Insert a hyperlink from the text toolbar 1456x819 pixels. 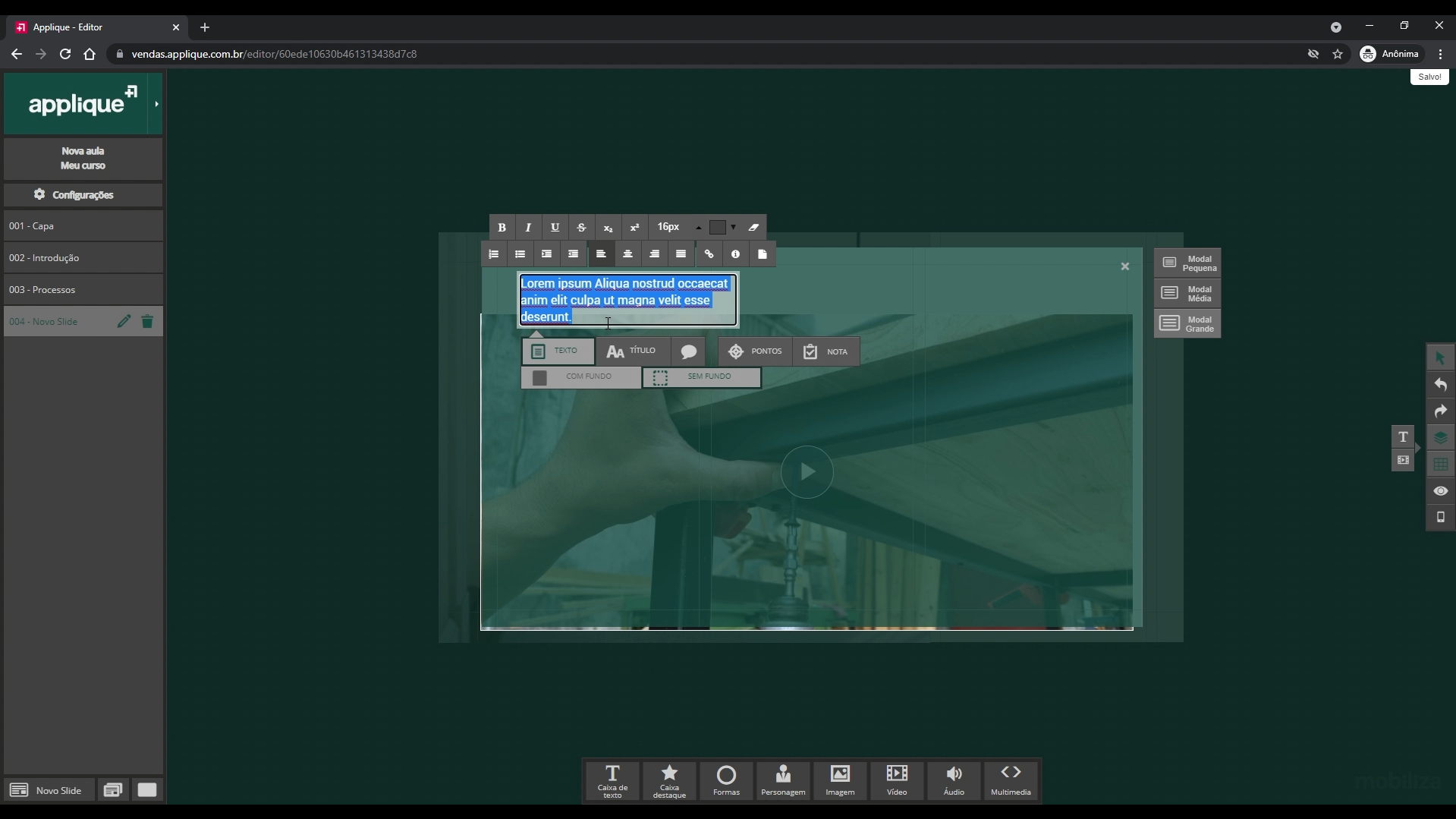[707, 254]
